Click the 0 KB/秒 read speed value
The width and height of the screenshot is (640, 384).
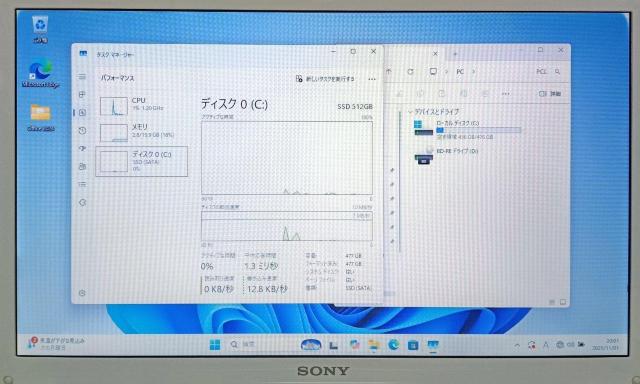(x=219, y=289)
